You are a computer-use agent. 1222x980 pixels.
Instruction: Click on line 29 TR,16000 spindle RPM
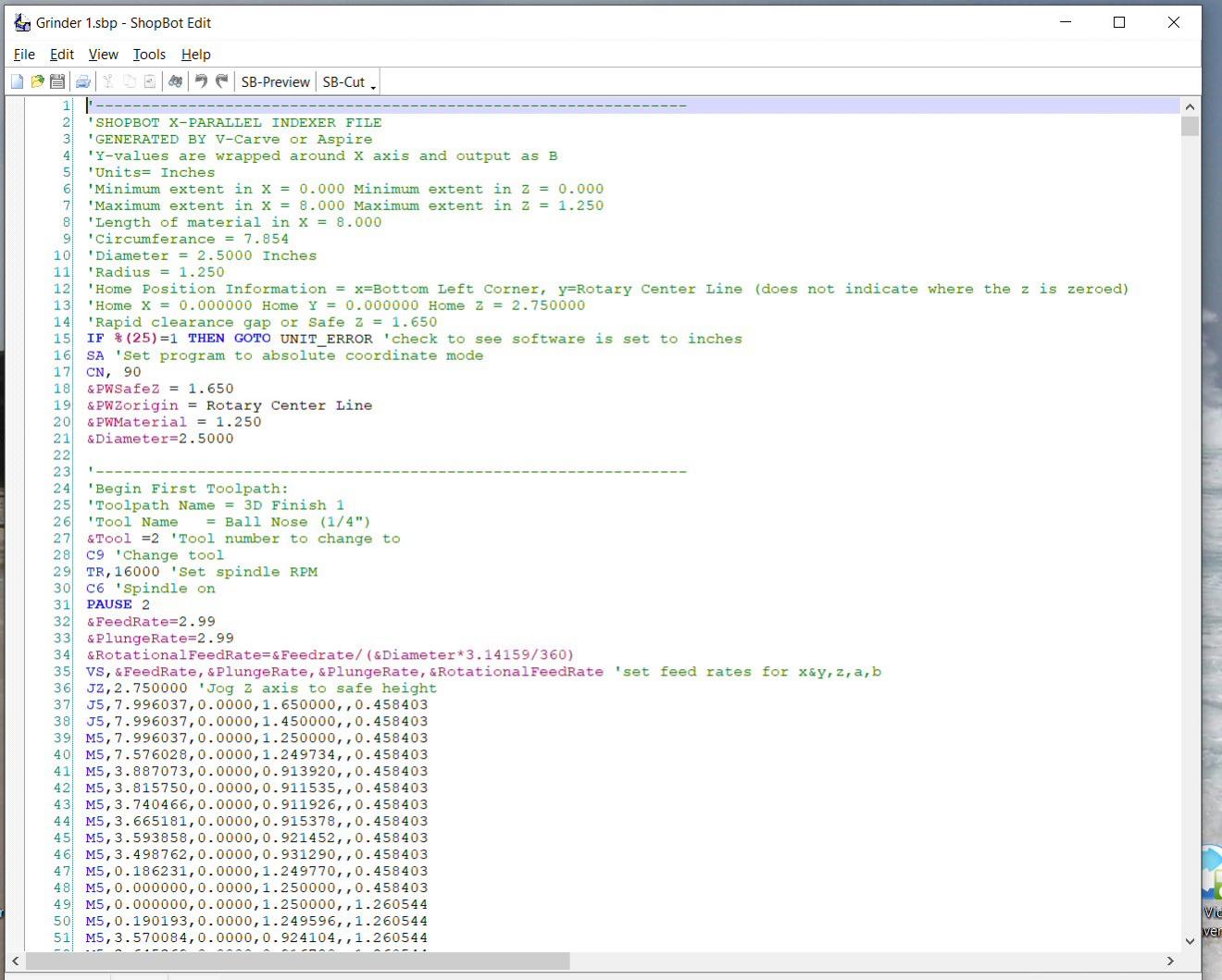pos(202,572)
